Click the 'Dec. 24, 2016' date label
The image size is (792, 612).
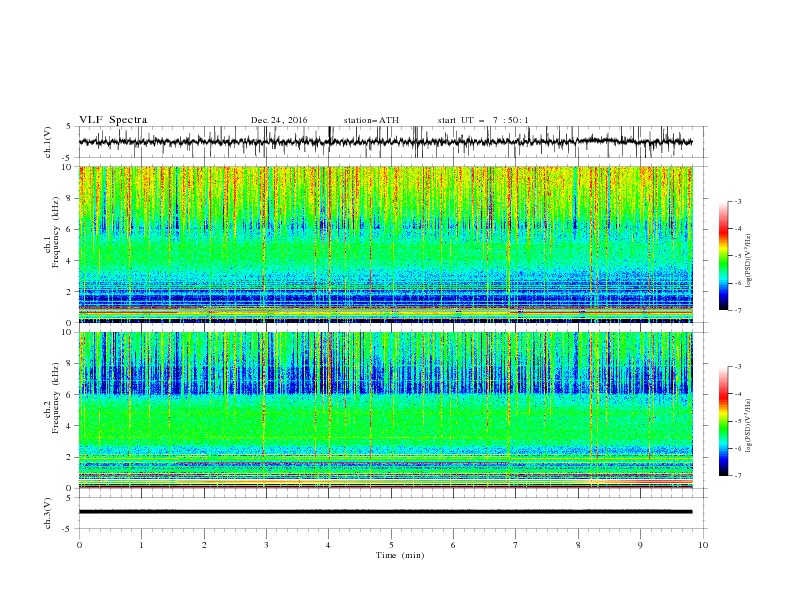pyautogui.click(x=279, y=120)
